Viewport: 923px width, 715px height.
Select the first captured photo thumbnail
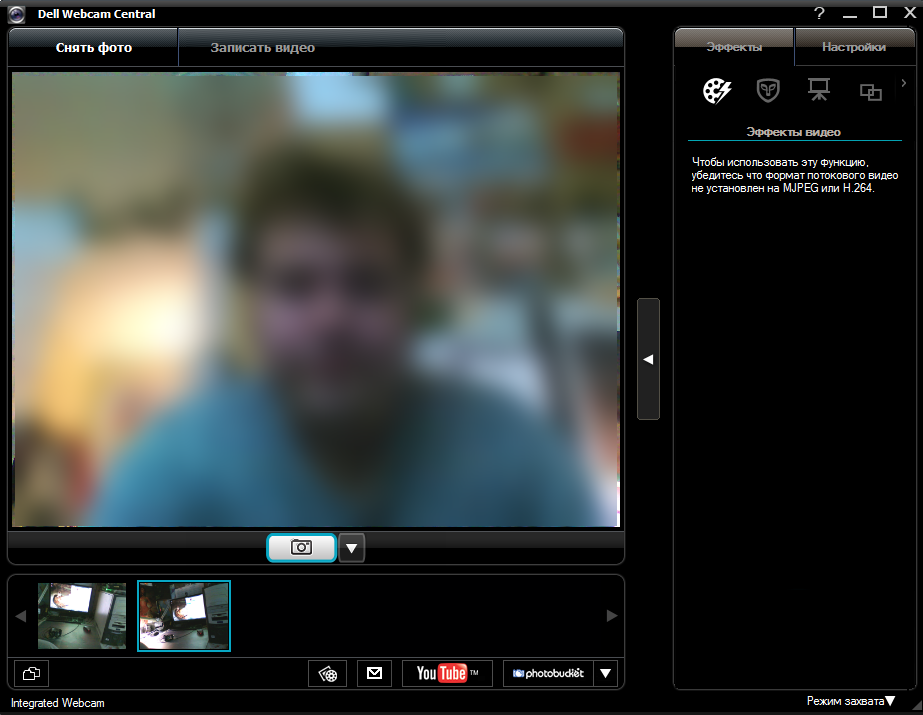pos(82,616)
